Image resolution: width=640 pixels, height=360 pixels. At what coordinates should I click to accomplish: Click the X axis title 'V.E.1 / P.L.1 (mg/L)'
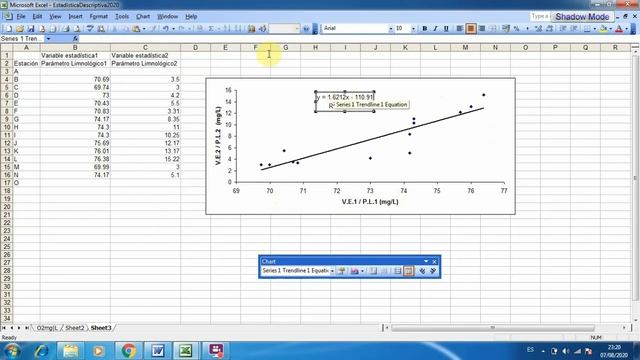click(370, 202)
